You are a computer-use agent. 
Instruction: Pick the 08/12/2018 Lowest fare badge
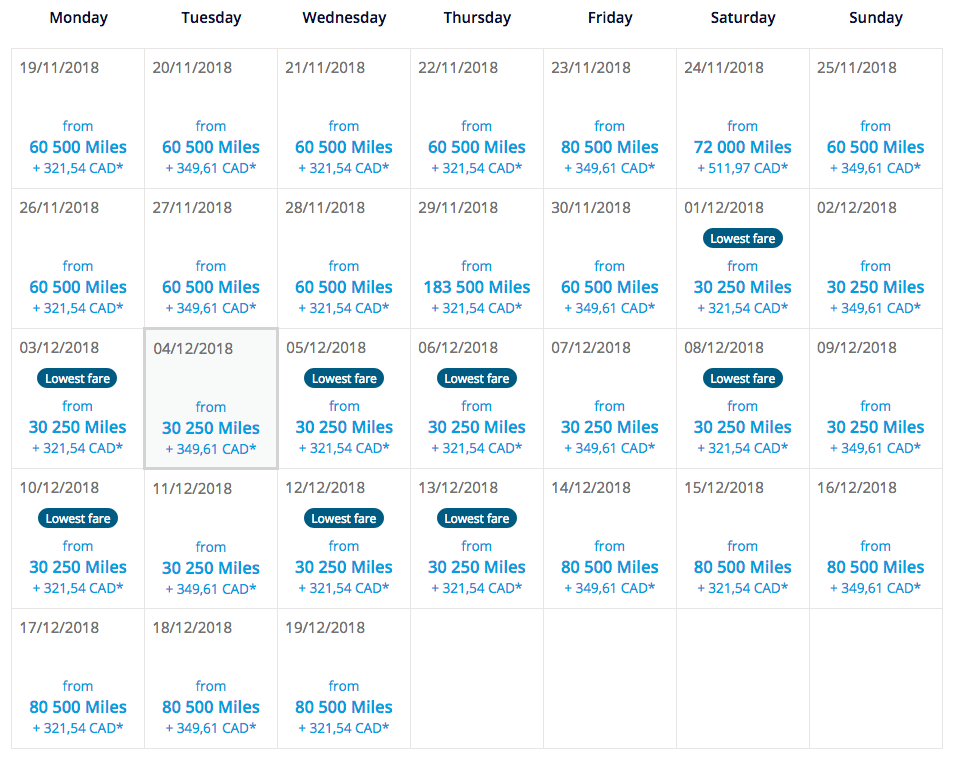[x=742, y=378]
